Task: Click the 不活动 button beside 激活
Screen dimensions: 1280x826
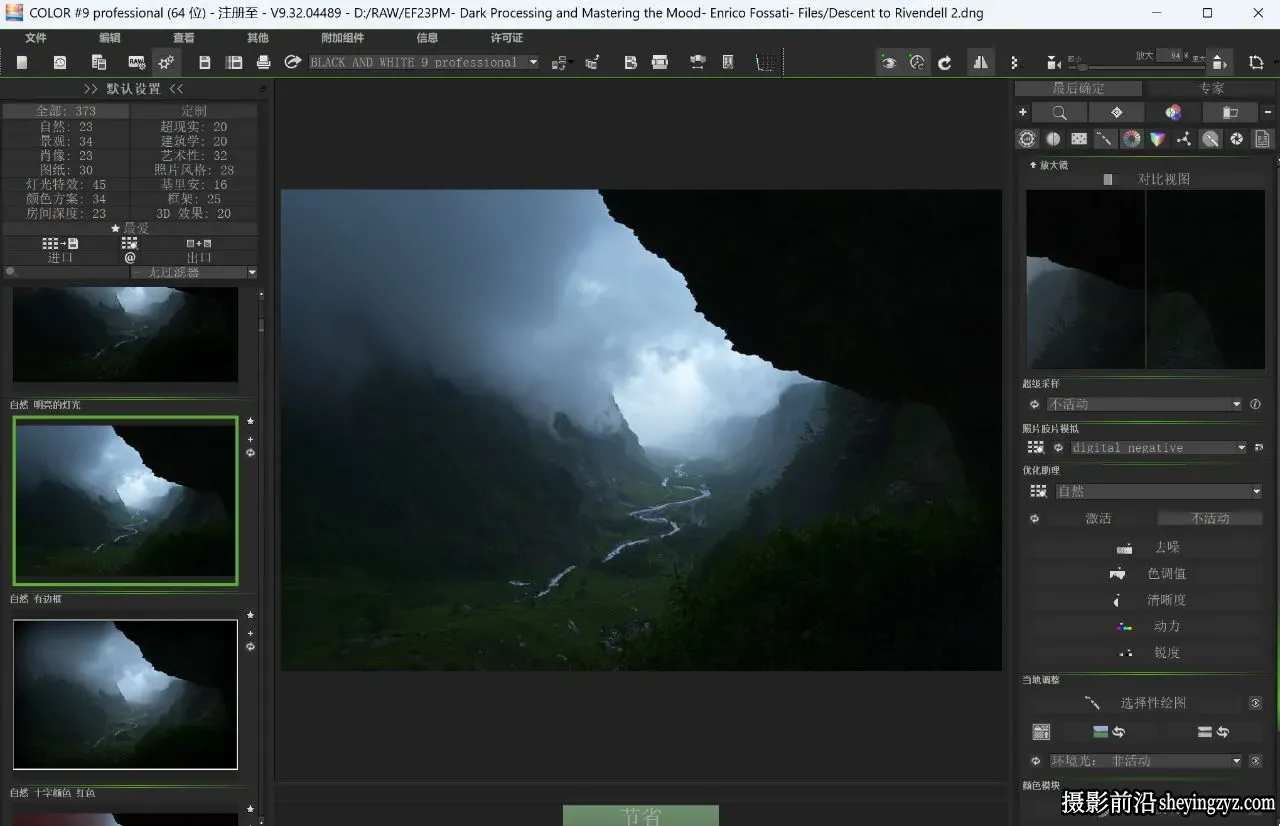Action: tap(1210, 518)
